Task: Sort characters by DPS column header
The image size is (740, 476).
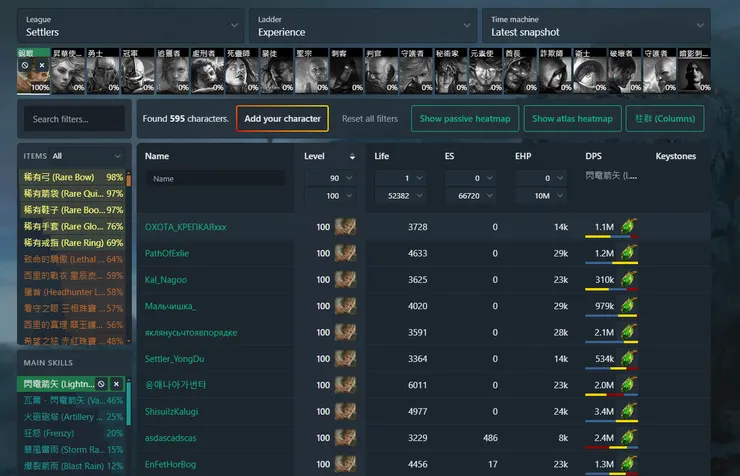Action: [x=593, y=157]
